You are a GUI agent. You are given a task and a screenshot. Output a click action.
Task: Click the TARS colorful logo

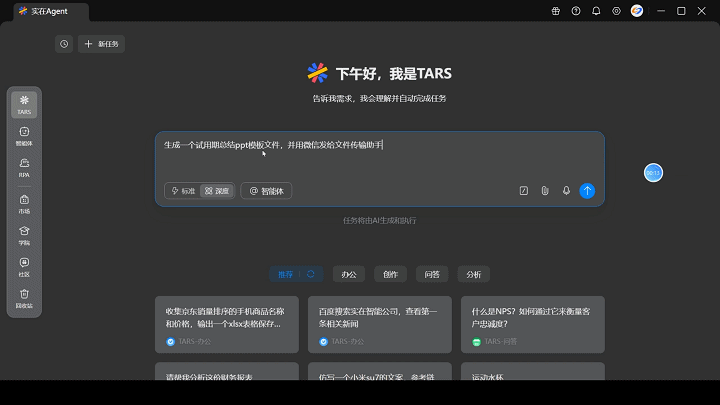317,73
